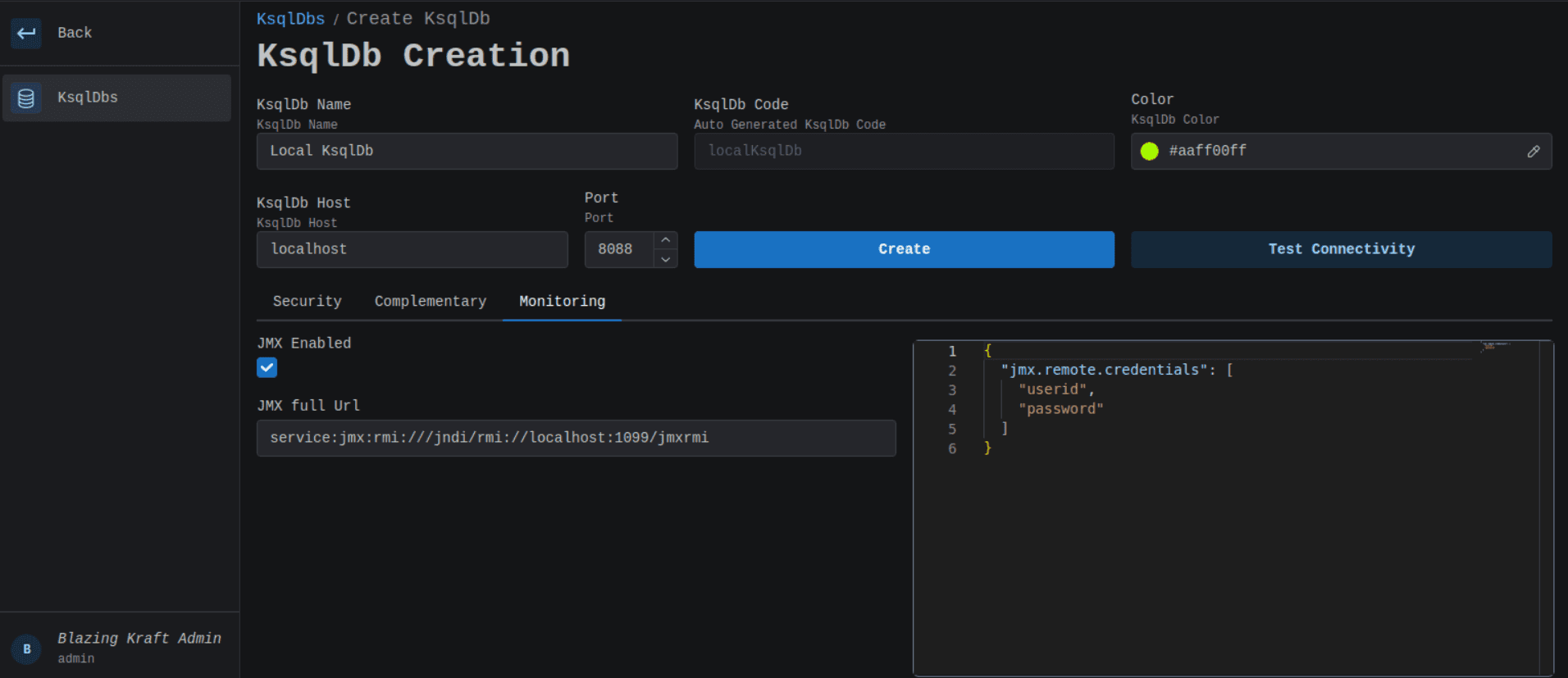Focus the JMX full Url input field
This screenshot has width=1568, height=678.
tap(576, 438)
